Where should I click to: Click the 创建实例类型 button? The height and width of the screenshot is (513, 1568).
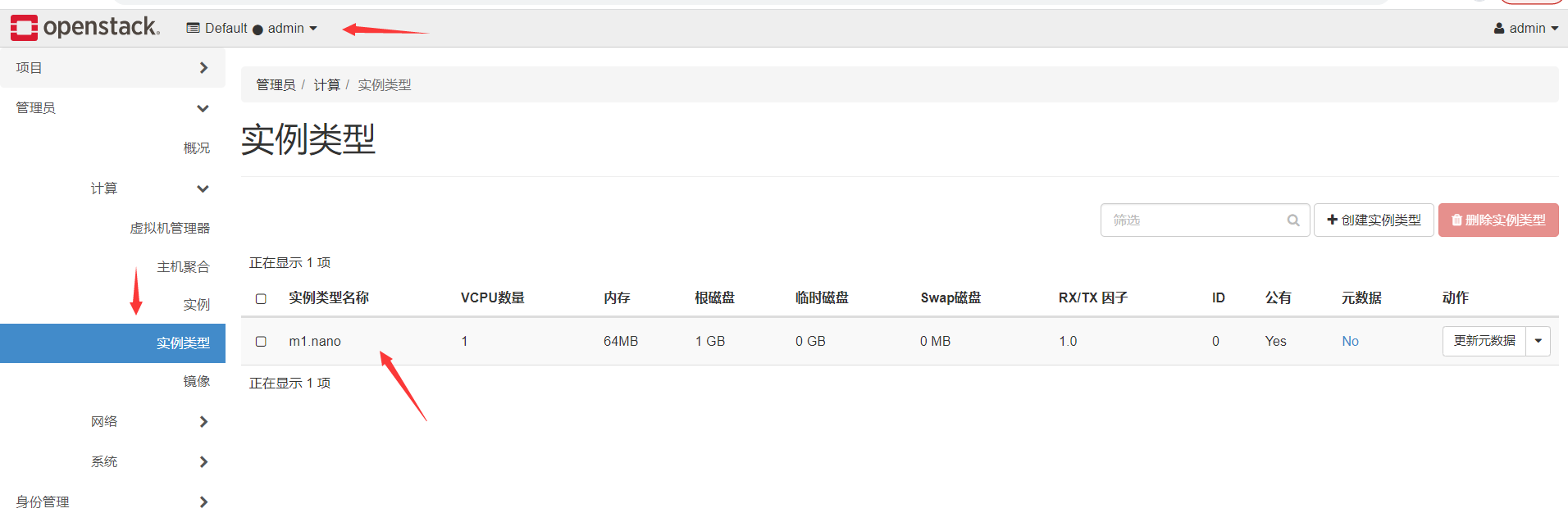tap(1374, 220)
